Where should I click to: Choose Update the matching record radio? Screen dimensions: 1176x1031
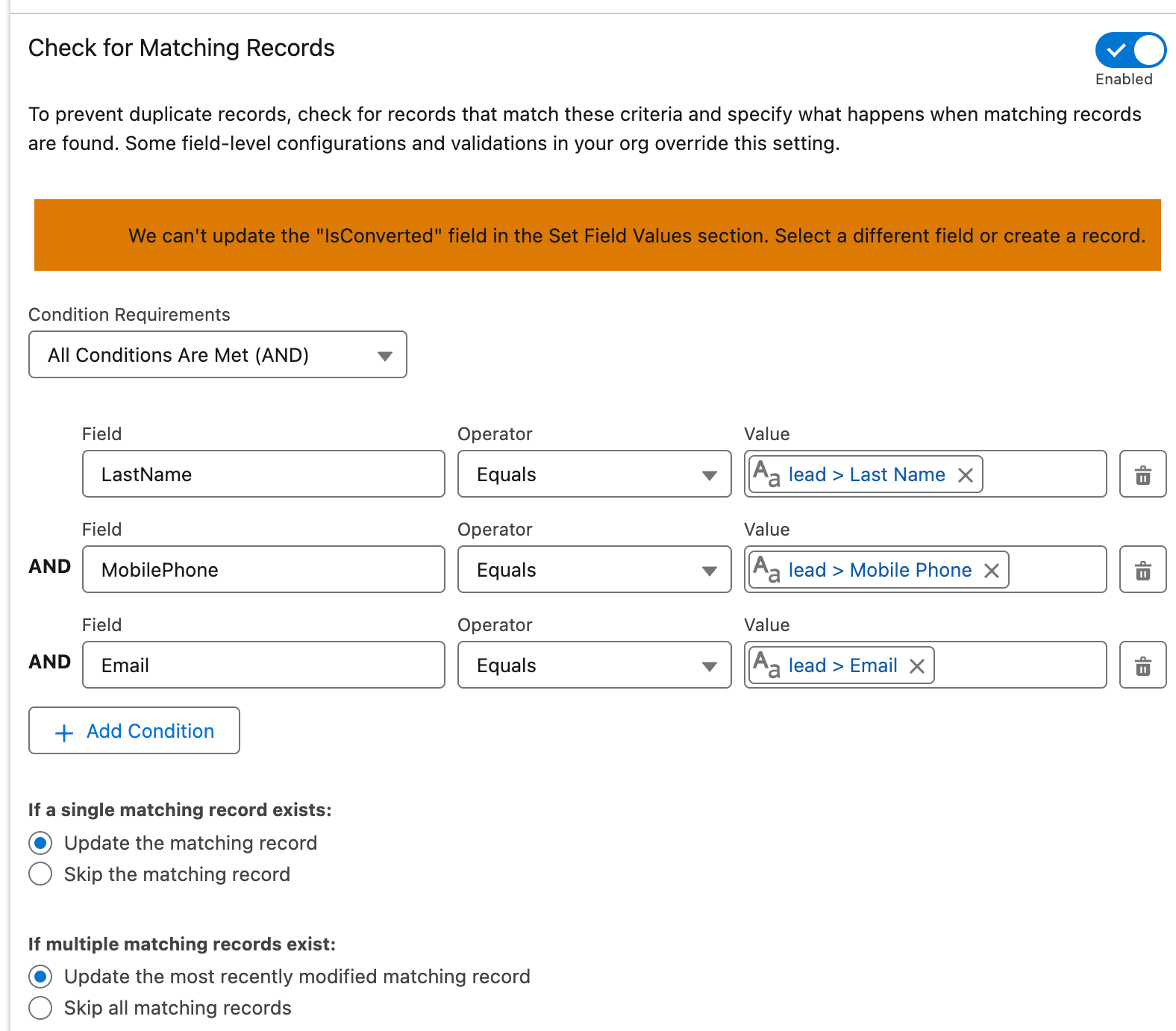(40, 843)
